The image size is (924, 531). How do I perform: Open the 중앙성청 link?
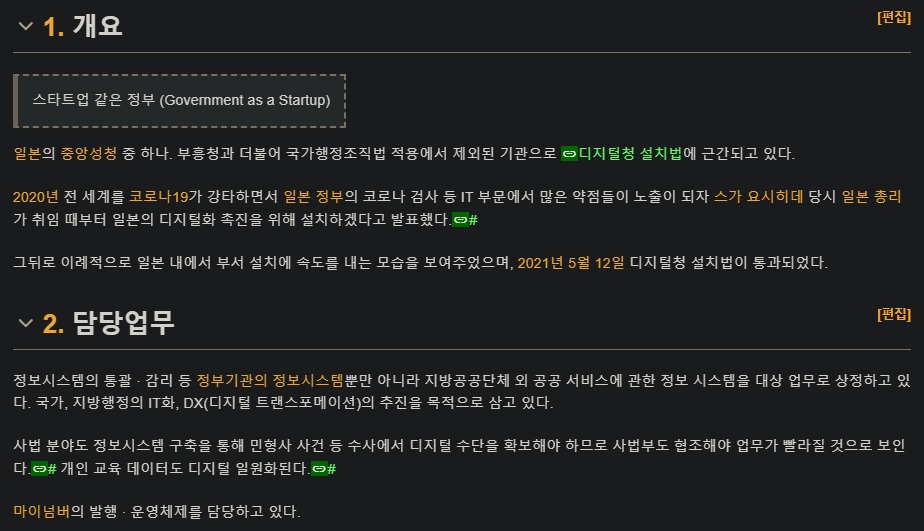click(x=88, y=154)
